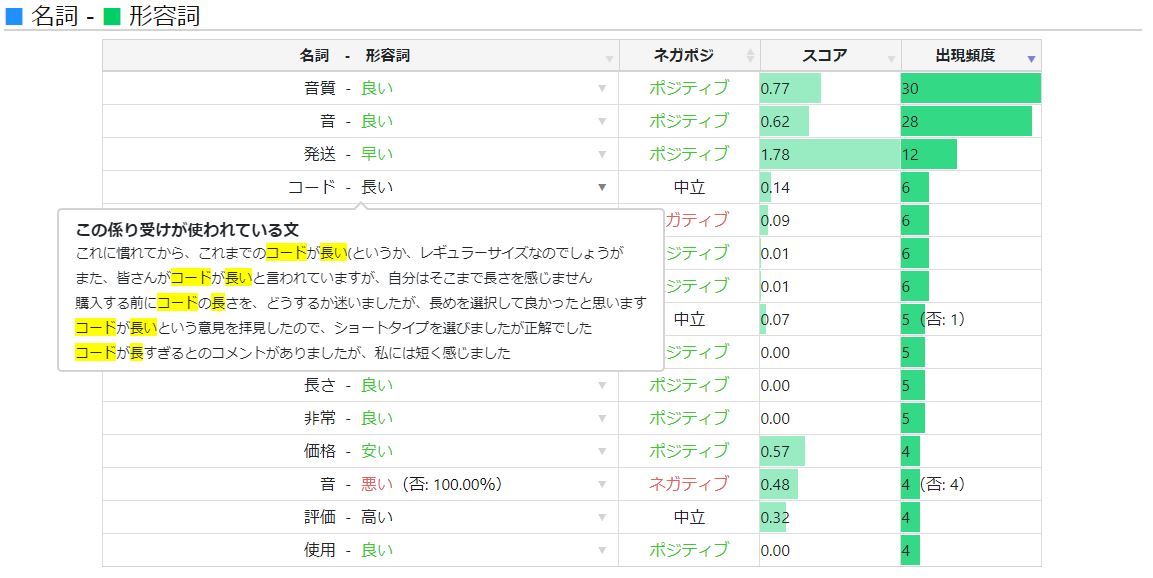Click the sort arrow in スコア header
The width and height of the screenshot is (1153, 578).
[891, 60]
